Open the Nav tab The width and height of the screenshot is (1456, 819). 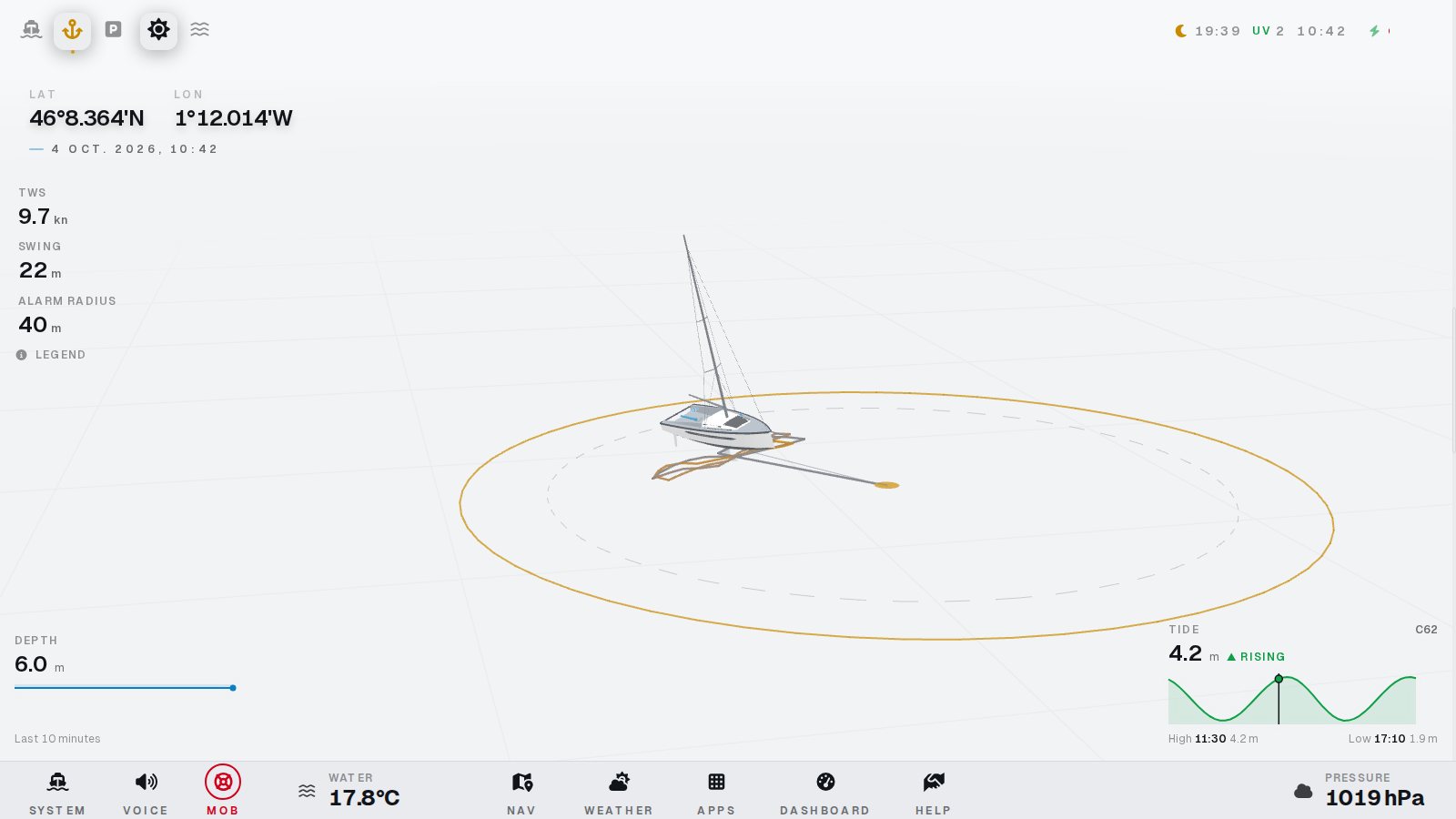click(521, 792)
